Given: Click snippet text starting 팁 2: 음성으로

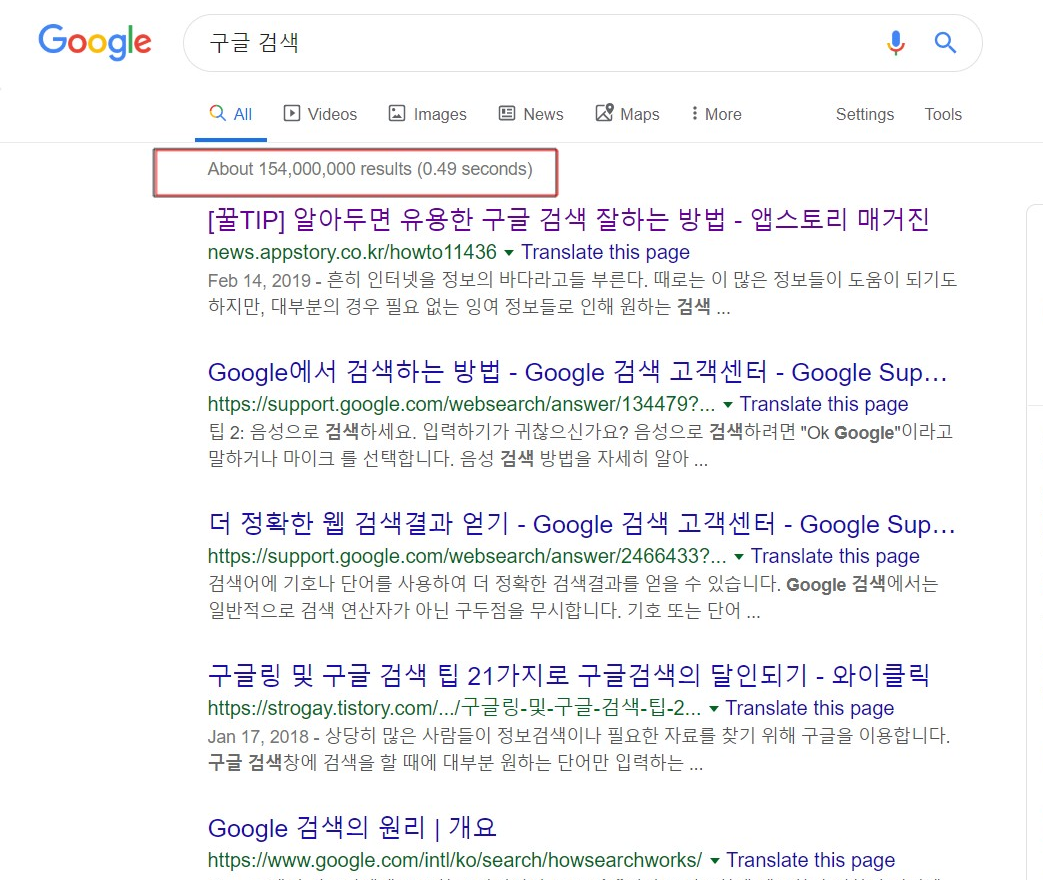Looking at the screenshot, I should click(x=580, y=445).
